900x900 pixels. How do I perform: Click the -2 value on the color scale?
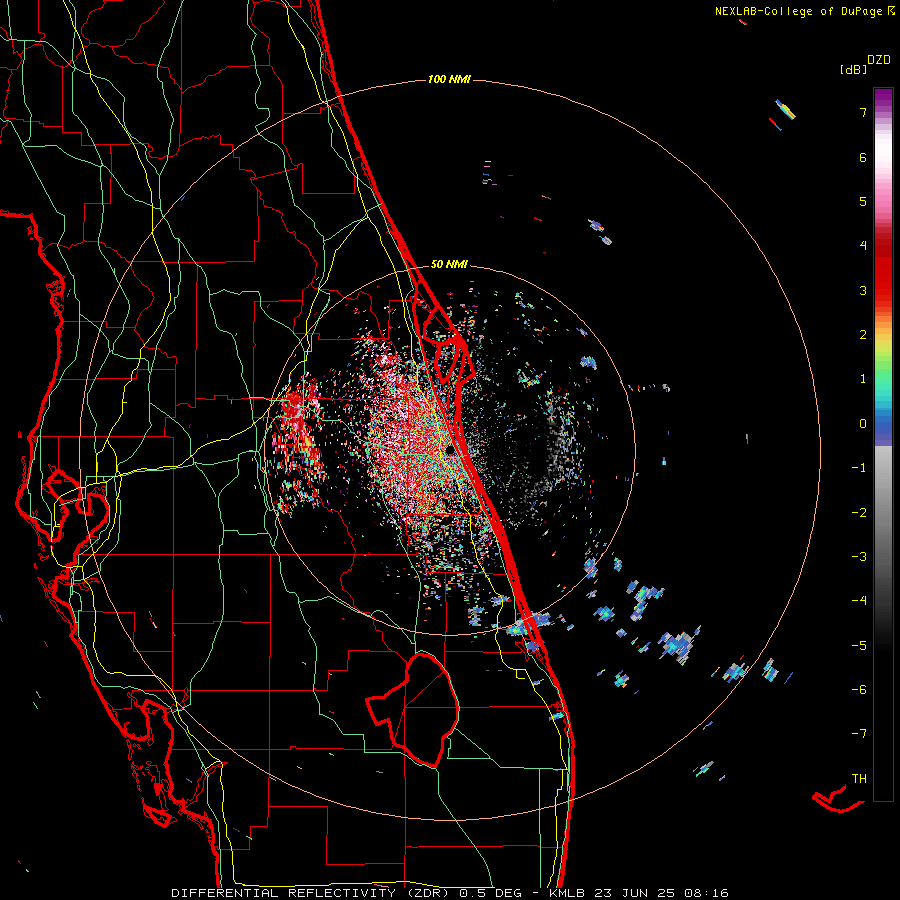click(859, 512)
